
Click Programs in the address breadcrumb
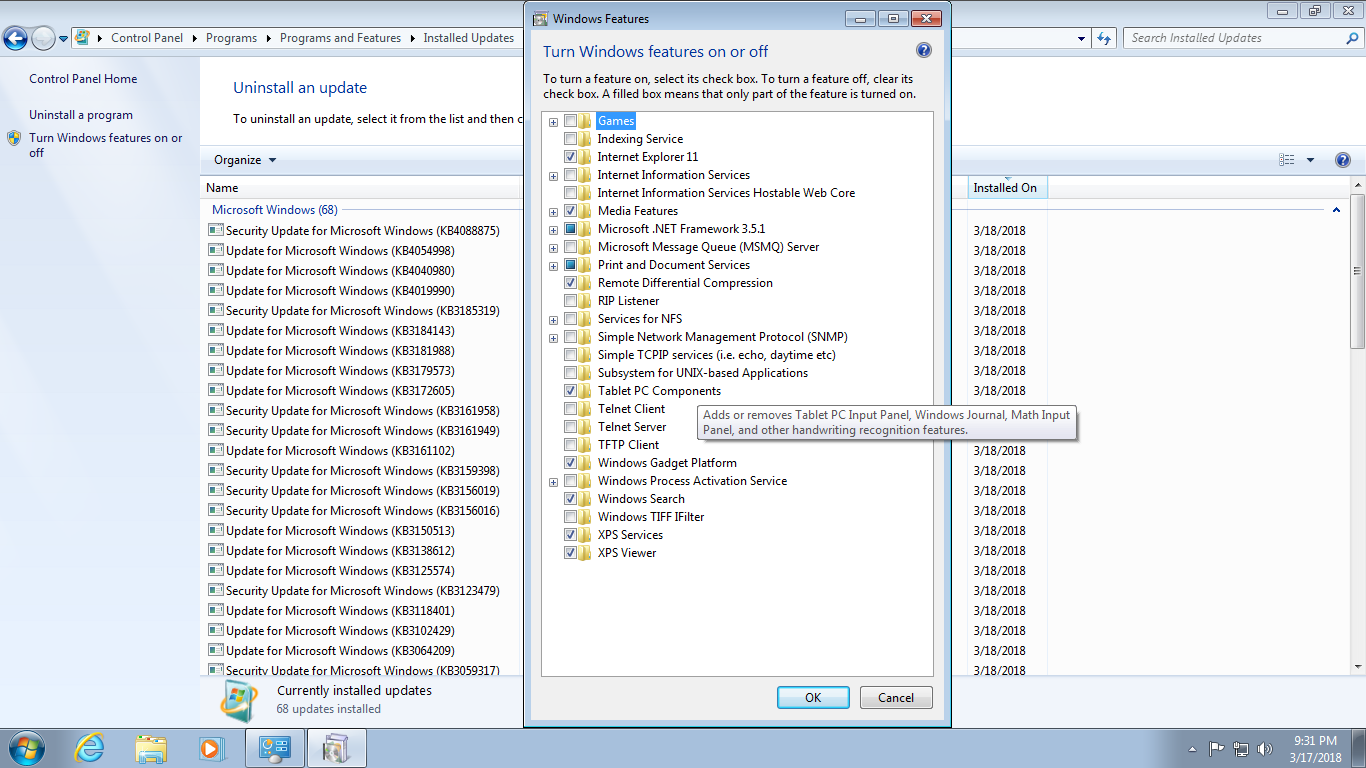point(231,38)
